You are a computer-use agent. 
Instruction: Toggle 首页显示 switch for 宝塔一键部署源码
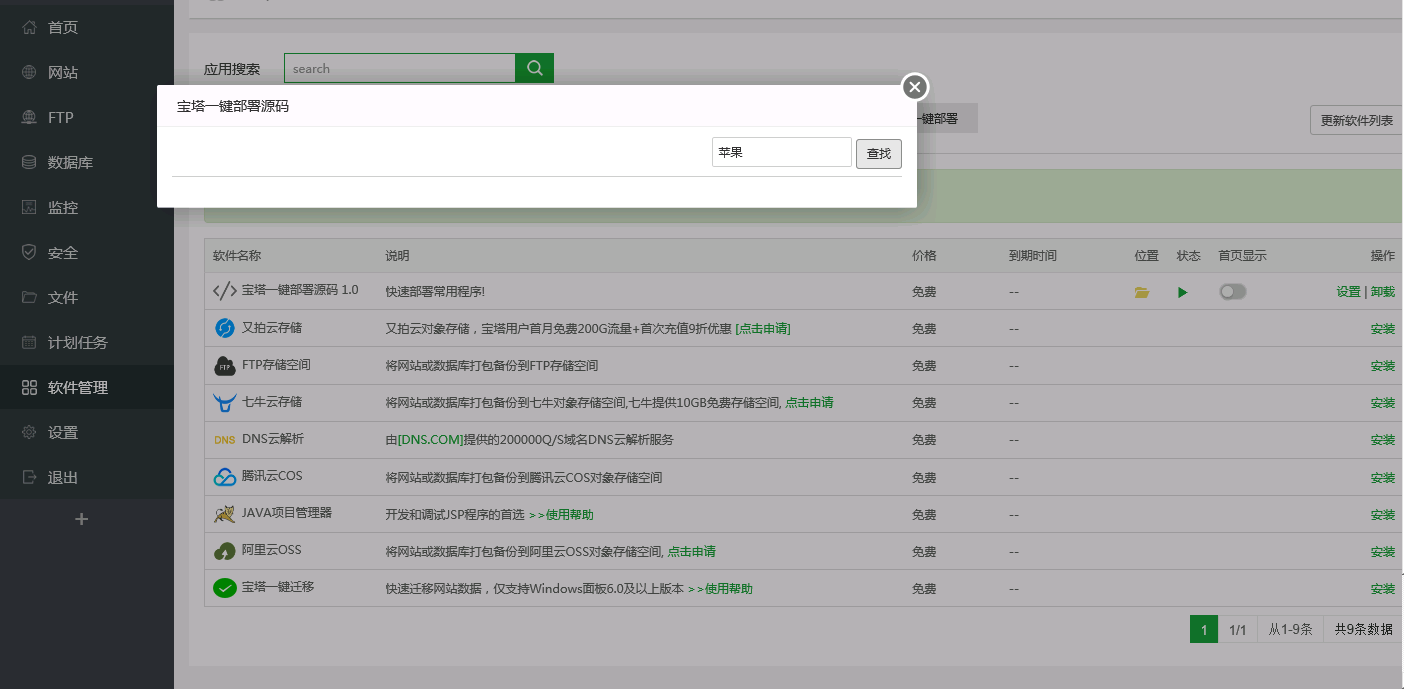[x=1233, y=292]
